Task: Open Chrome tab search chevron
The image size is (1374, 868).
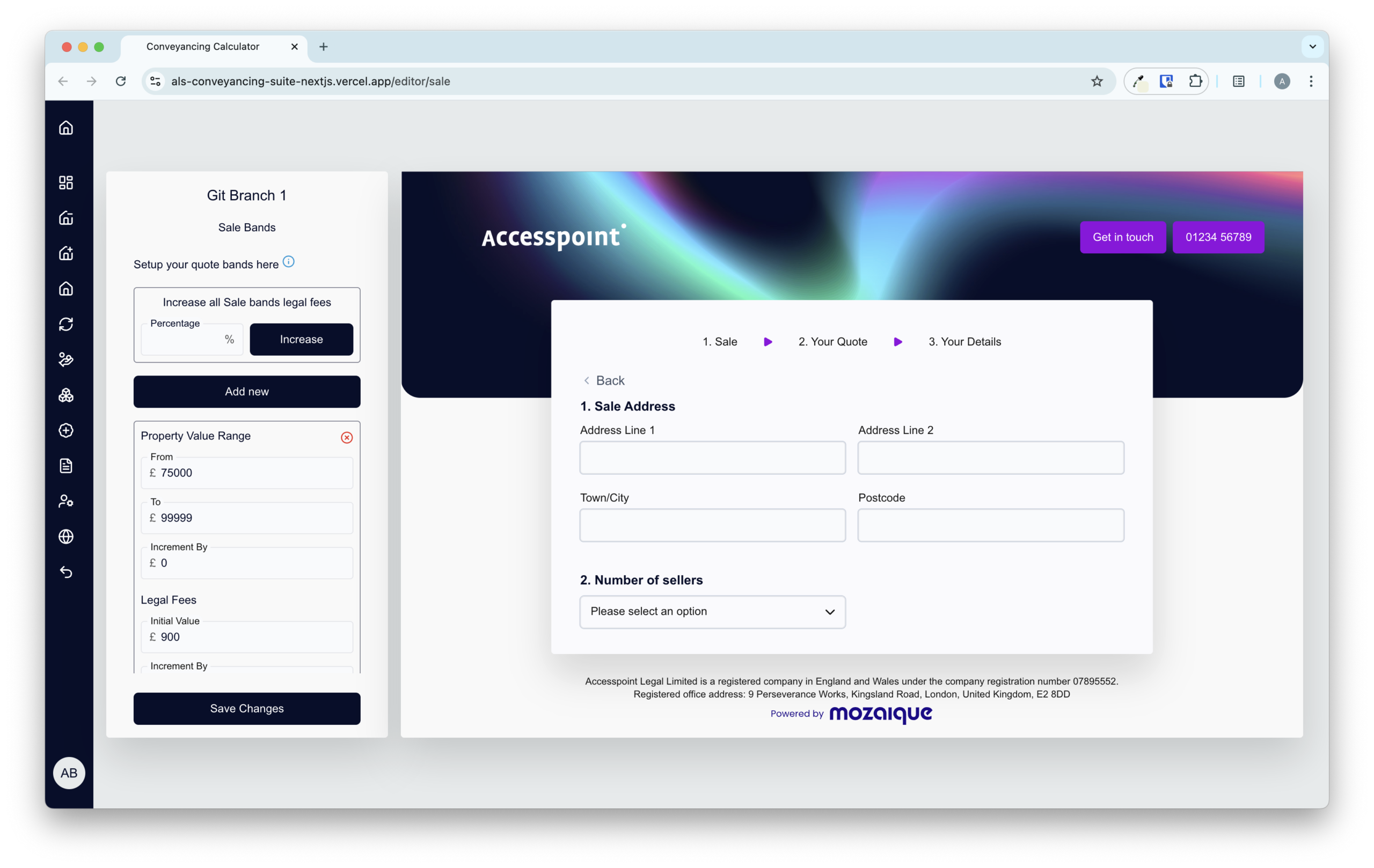Action: tap(1312, 47)
